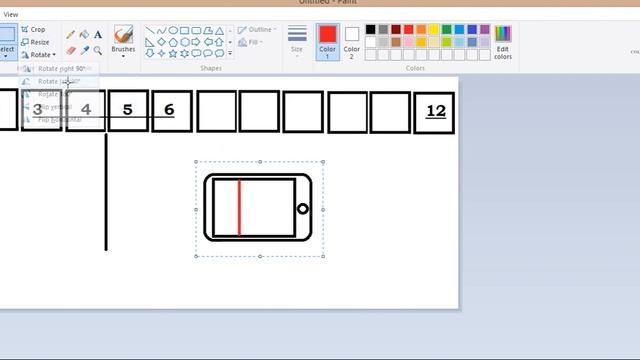
Task: Choose the Five-point star shape
Action: pyautogui.click(x=173, y=53)
